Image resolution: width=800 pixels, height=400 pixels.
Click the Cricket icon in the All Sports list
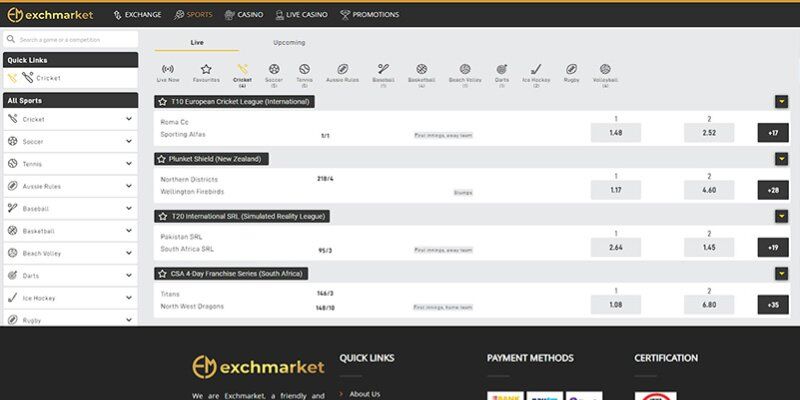13,119
